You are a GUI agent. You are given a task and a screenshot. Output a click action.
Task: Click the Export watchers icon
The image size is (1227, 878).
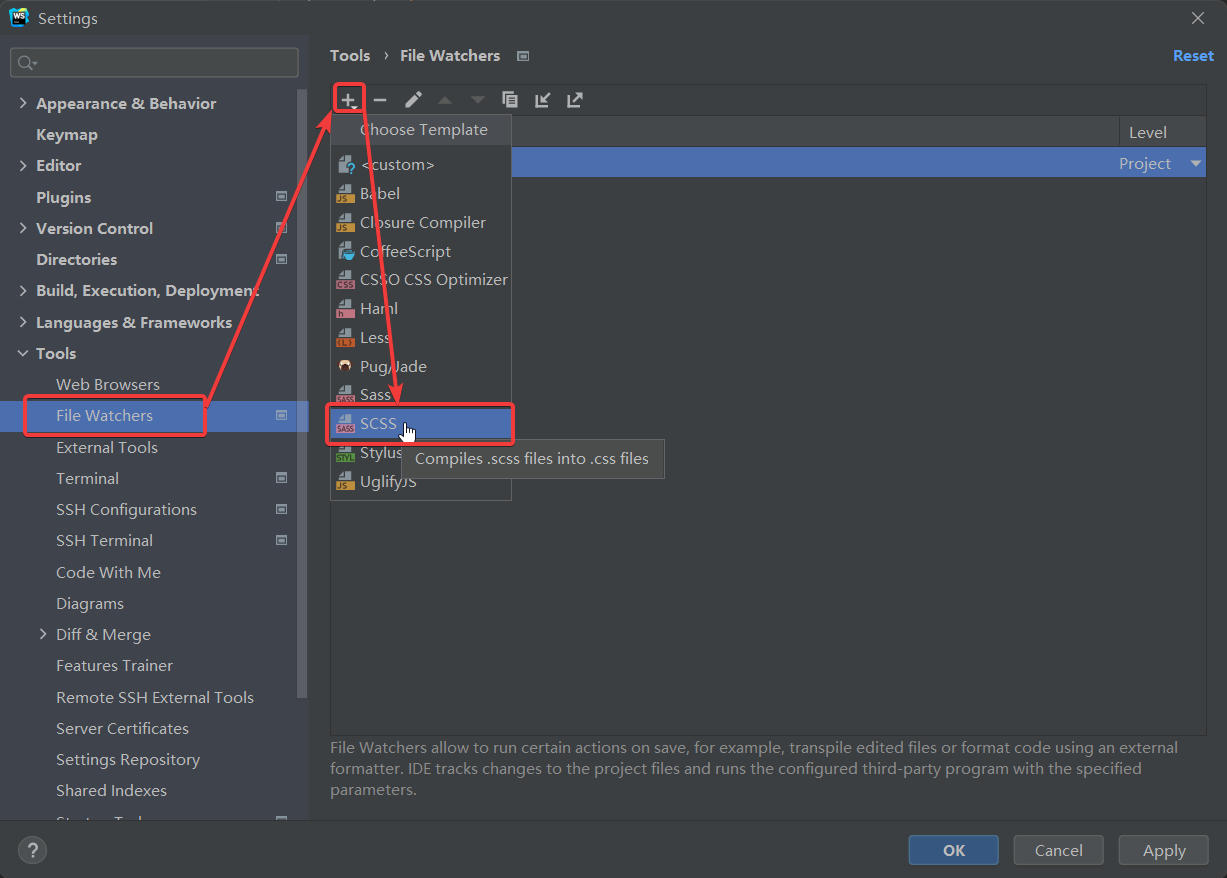pyautogui.click(x=574, y=99)
